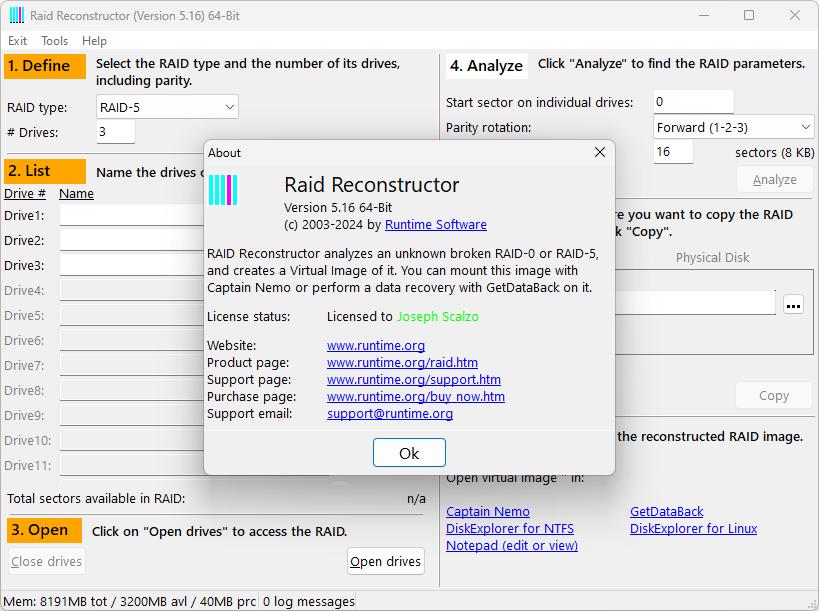Click the licensee name Joseph Scalzo
819x611 pixels.
pos(438,317)
